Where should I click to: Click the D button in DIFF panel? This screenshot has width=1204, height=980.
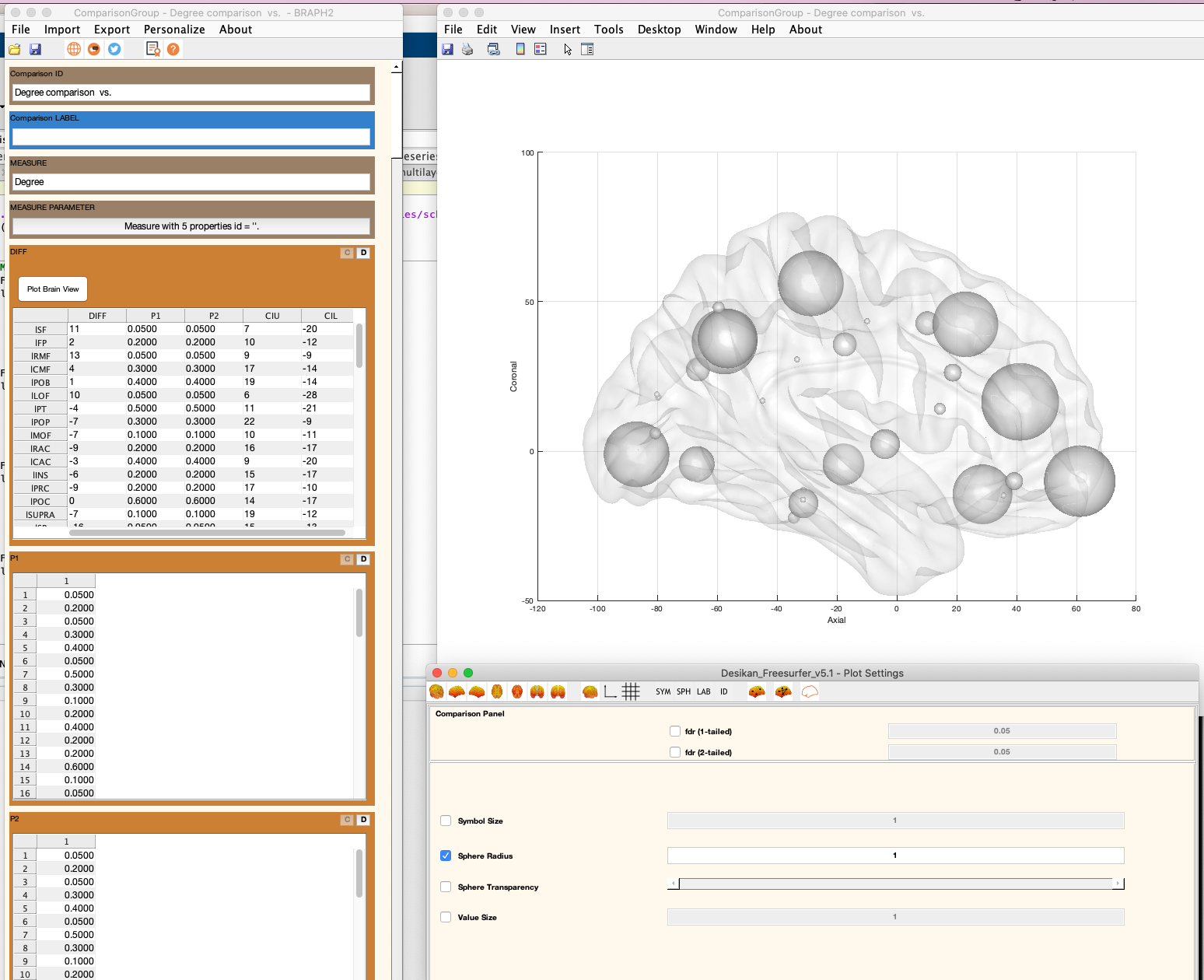point(363,253)
